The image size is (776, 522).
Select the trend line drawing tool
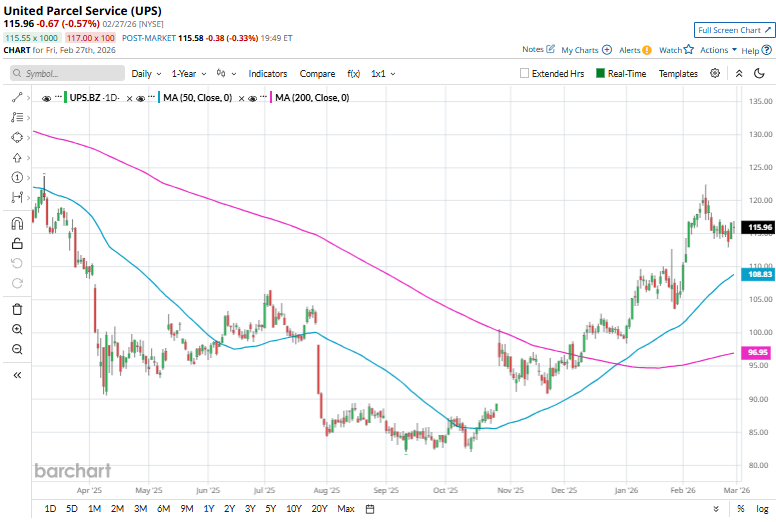click(17, 97)
